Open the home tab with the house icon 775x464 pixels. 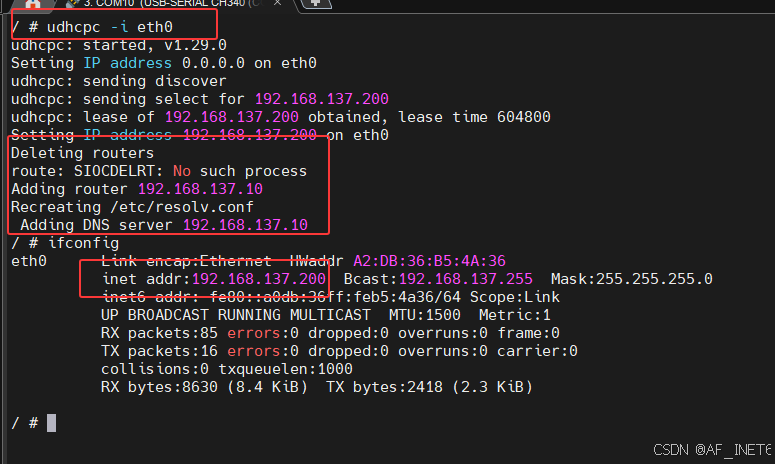point(33,3)
